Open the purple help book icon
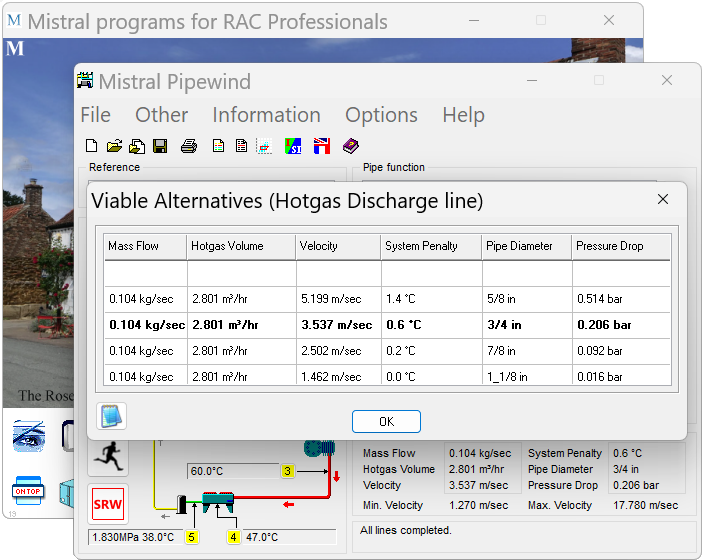The image size is (702, 560). coord(351,146)
